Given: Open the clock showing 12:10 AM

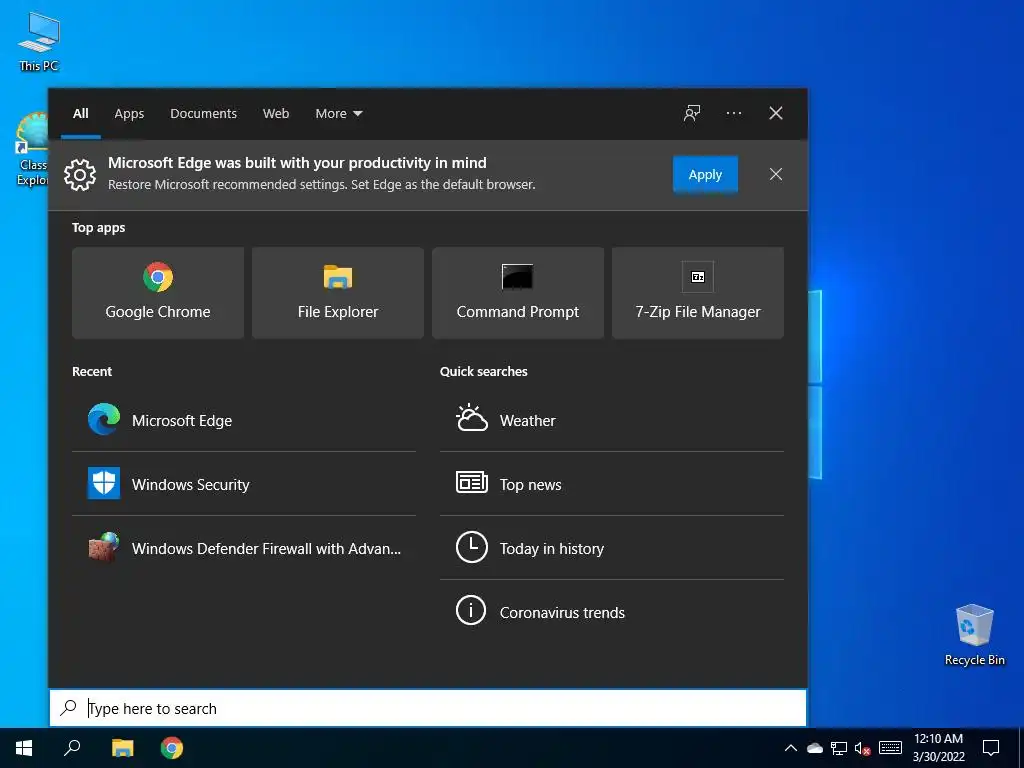Looking at the screenshot, I should 938,748.
